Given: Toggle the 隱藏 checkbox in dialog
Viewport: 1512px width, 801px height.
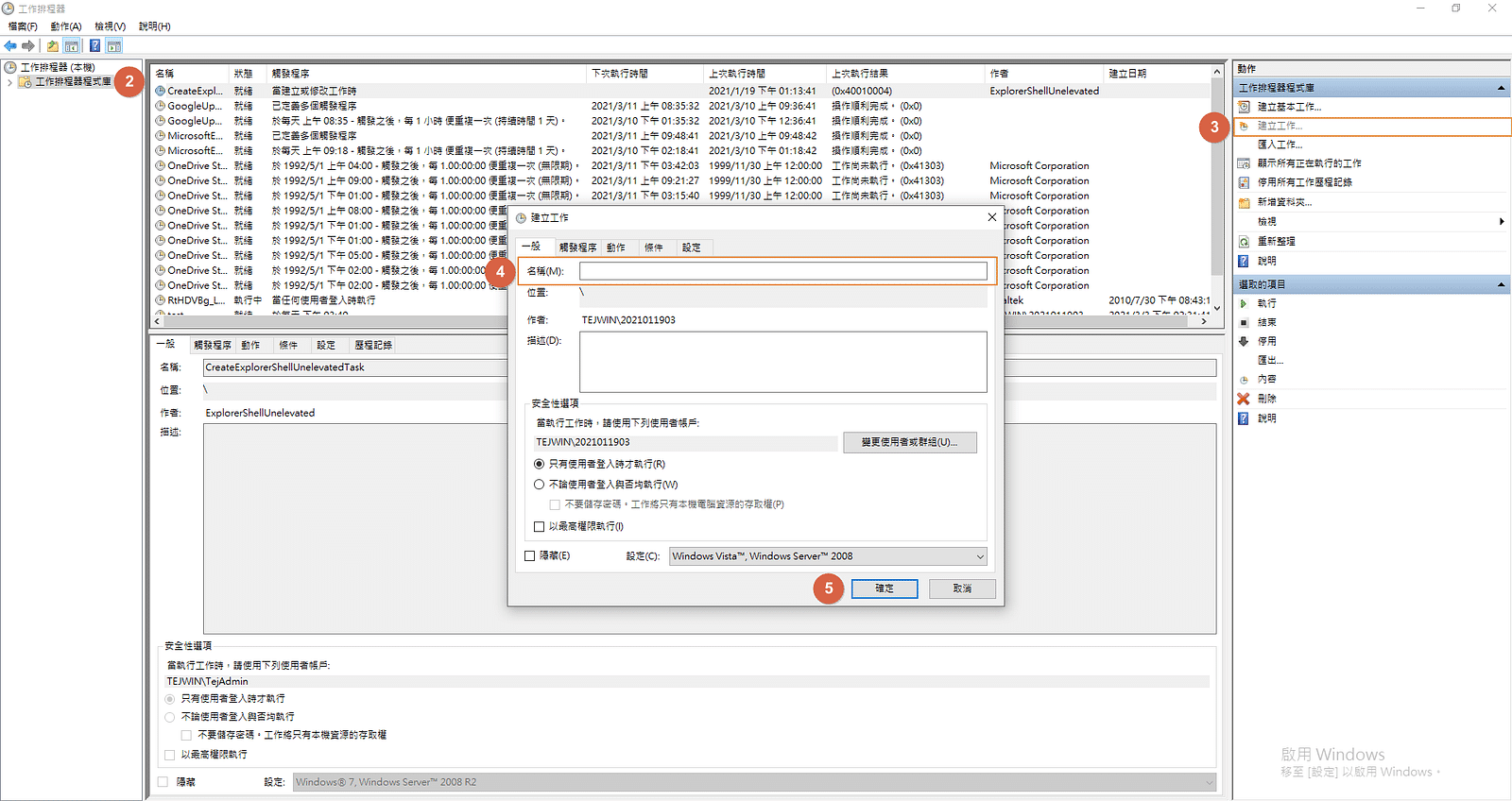Looking at the screenshot, I should (530, 555).
